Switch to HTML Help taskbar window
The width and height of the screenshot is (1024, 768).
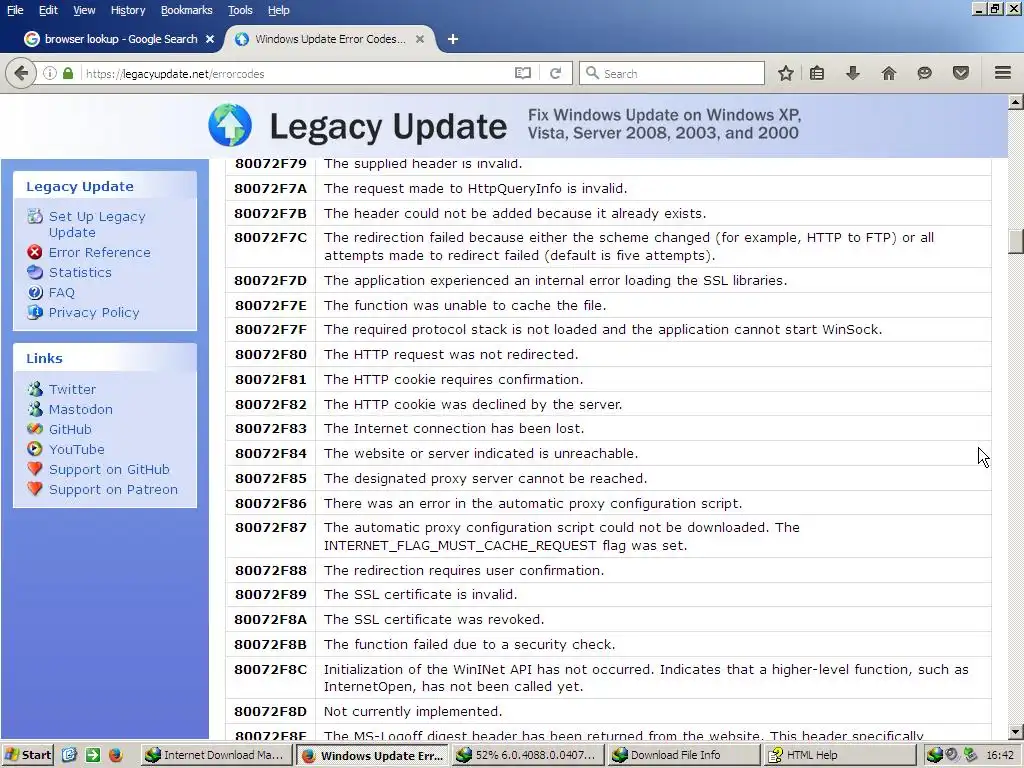point(839,755)
